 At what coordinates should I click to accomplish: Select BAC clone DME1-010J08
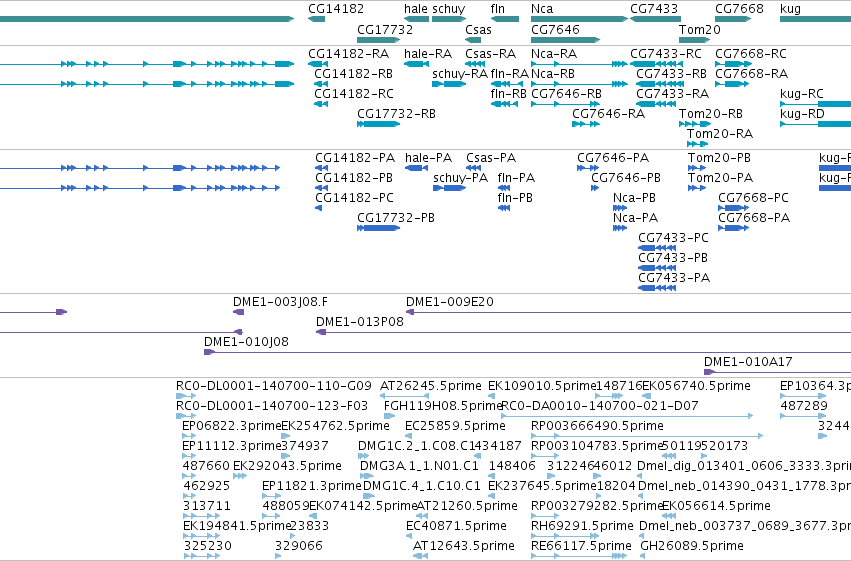(x=246, y=342)
